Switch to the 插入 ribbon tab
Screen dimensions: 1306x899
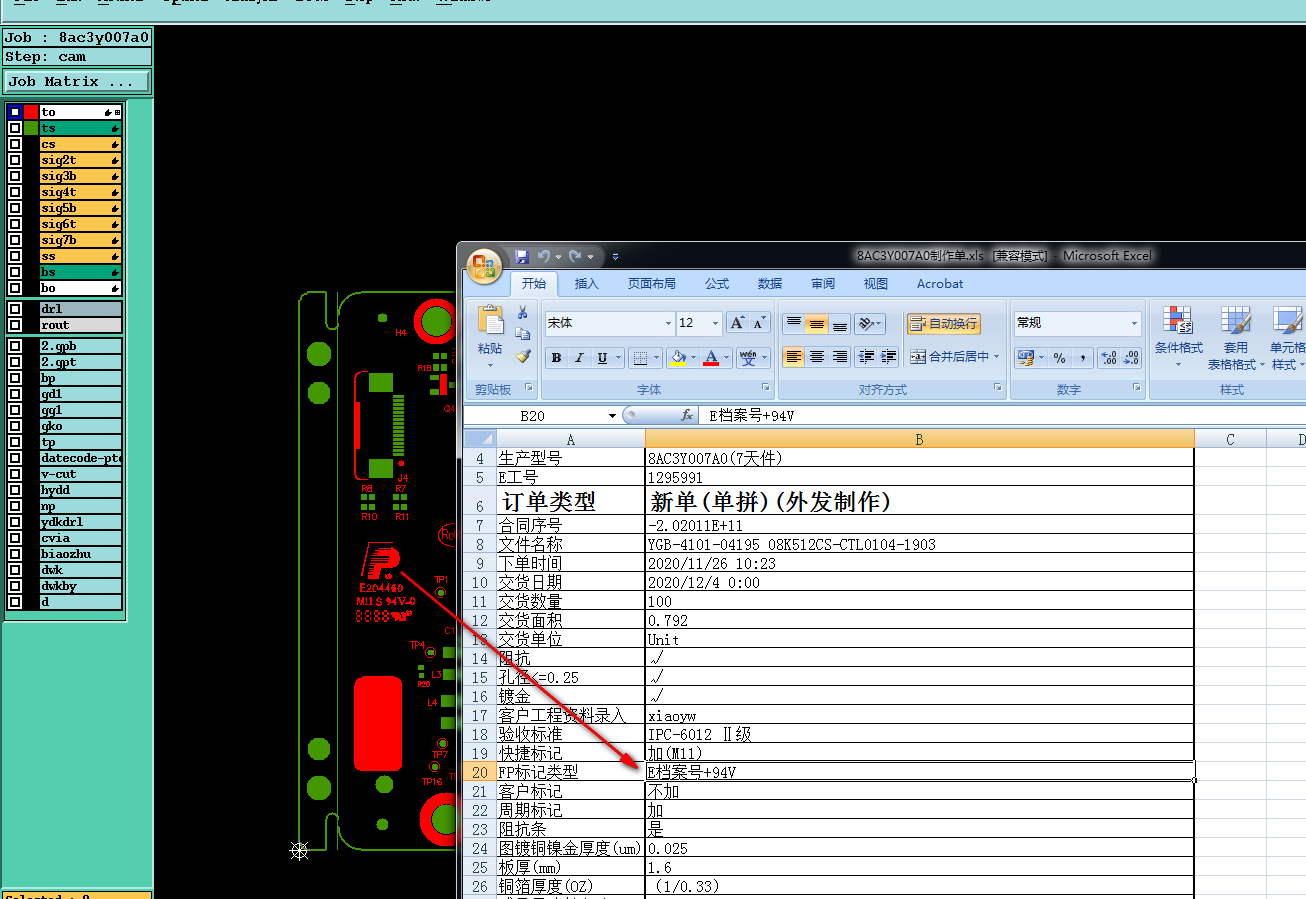[587, 284]
